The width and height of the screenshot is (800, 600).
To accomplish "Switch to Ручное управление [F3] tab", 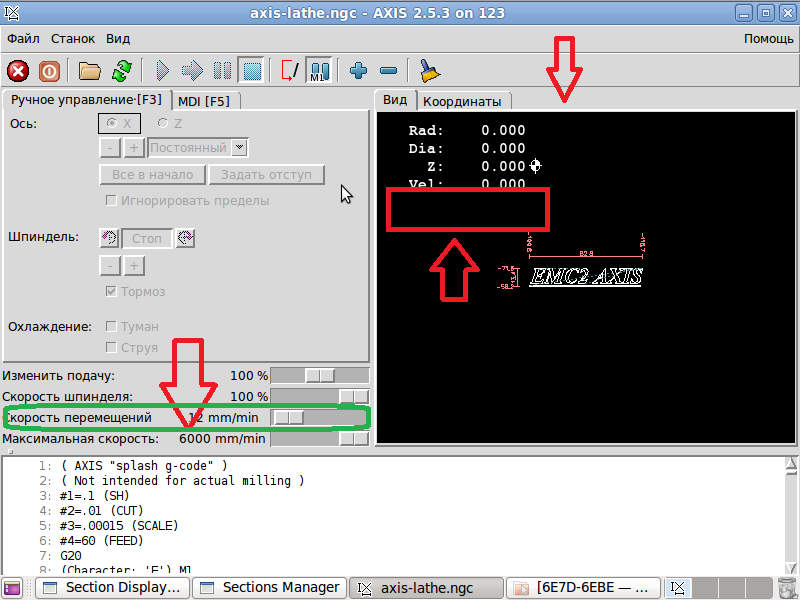I will tap(86, 100).
